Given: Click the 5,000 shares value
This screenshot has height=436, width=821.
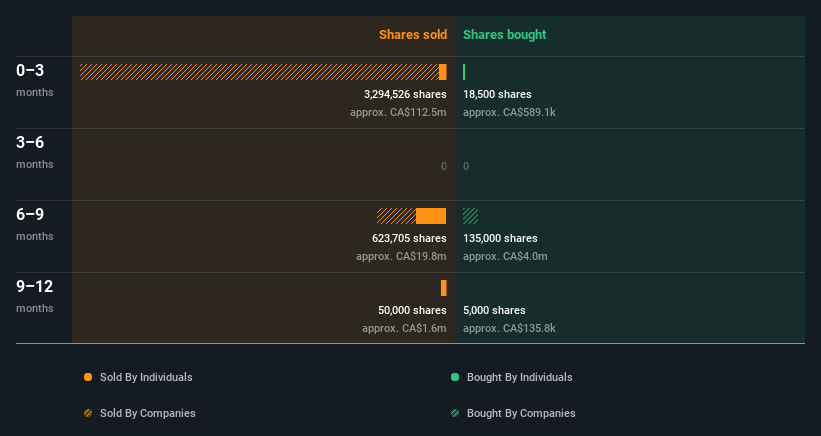Looking at the screenshot, I should pyautogui.click(x=494, y=310).
